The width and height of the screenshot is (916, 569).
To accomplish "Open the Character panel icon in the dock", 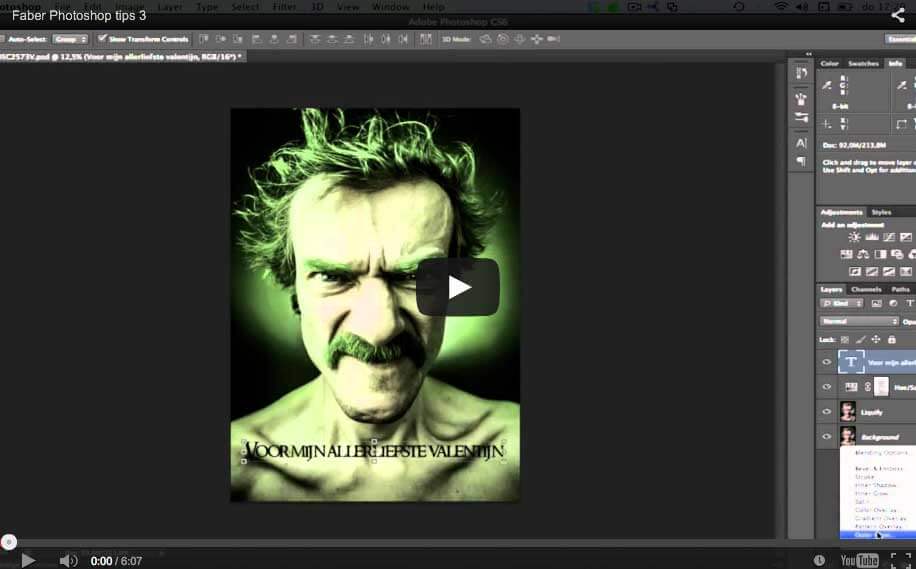I will click(801, 143).
